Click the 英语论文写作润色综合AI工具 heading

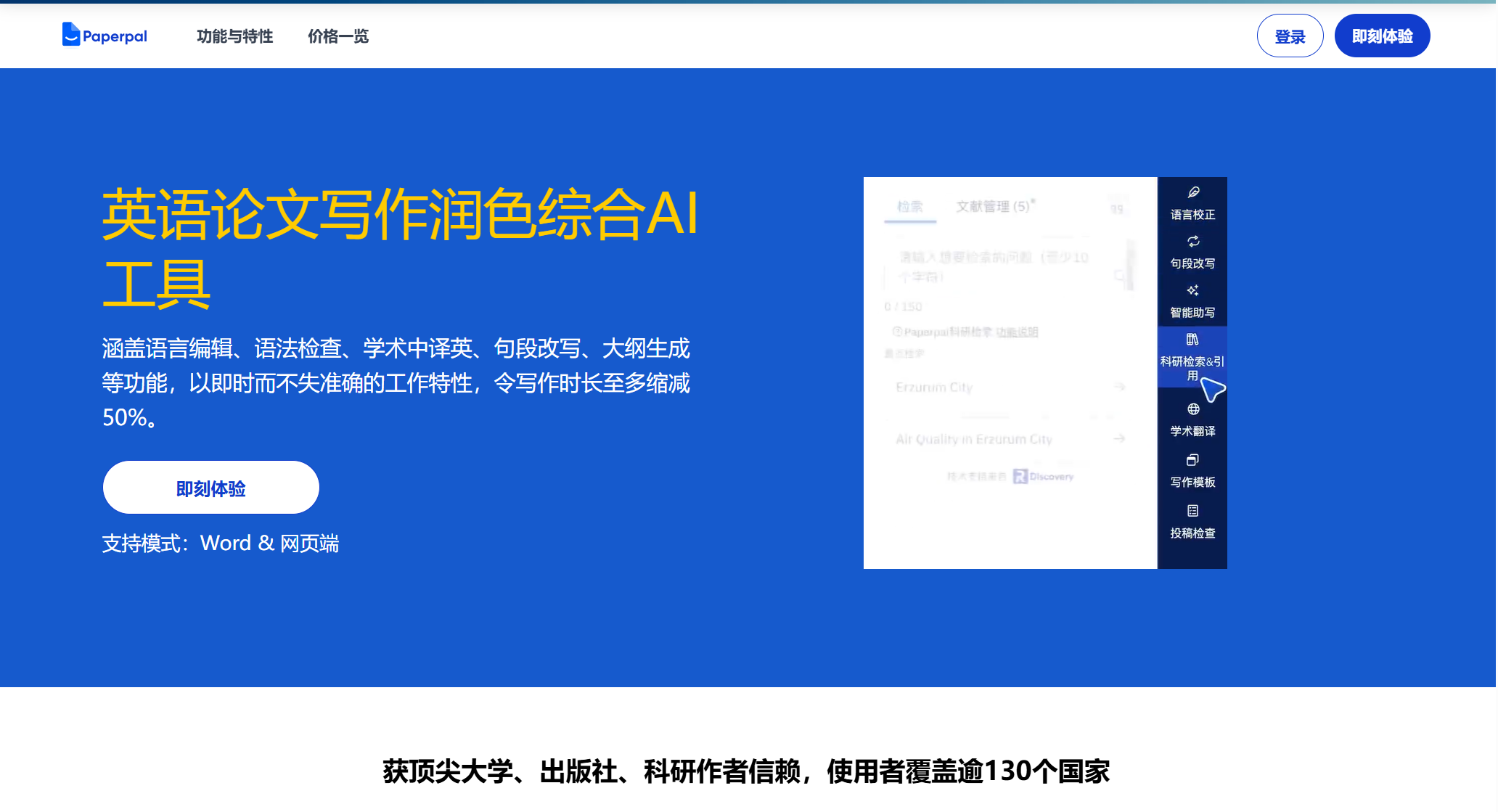(401, 248)
